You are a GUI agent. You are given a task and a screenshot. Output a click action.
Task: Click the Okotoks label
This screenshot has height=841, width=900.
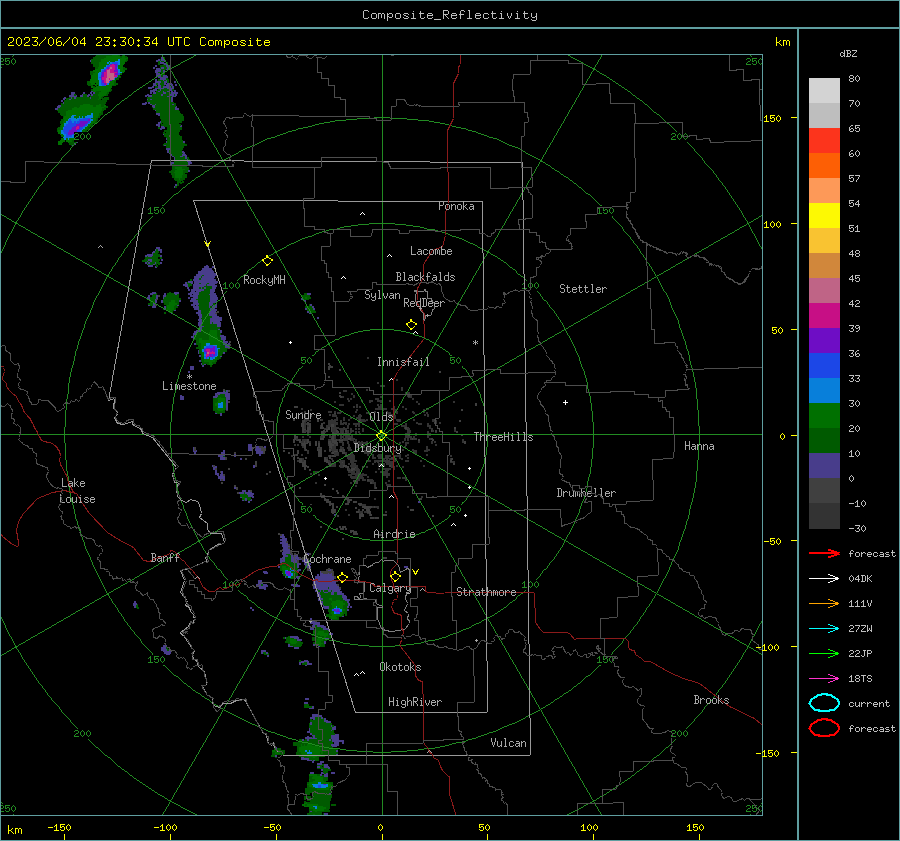coord(400,667)
